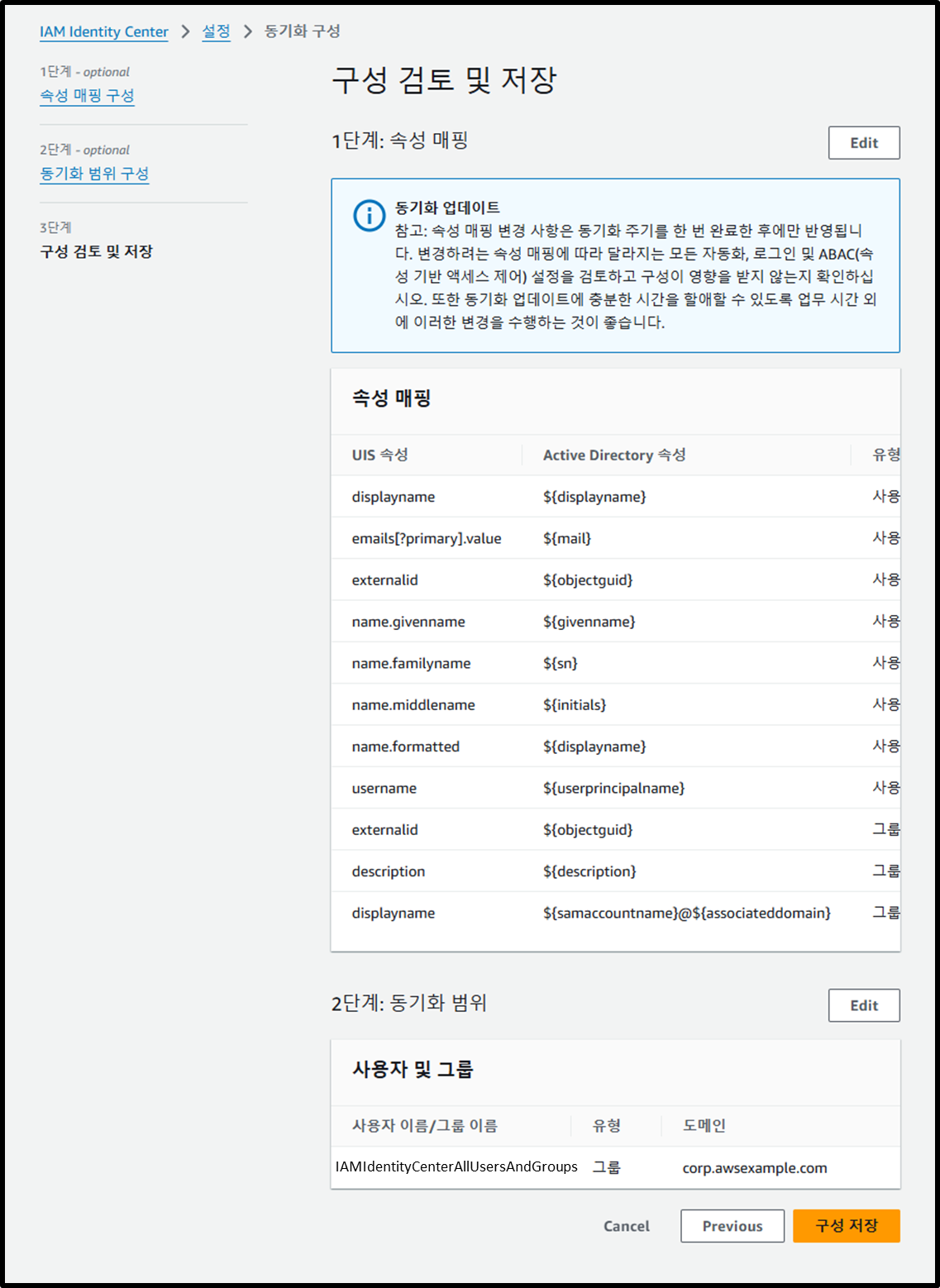
Task: Select the description attribute cell
Action: (389, 871)
